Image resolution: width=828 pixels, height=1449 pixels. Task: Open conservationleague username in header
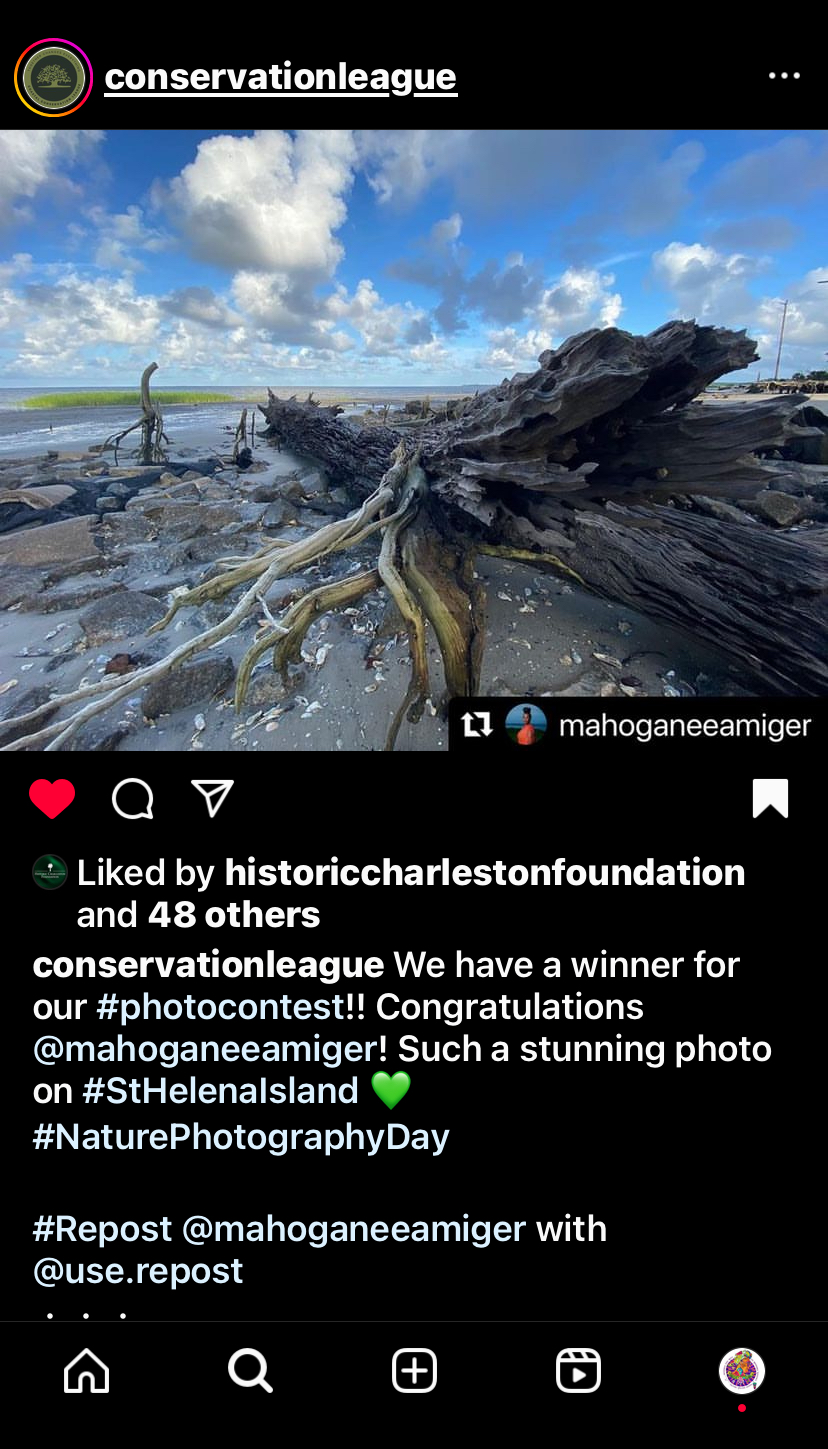pos(281,77)
